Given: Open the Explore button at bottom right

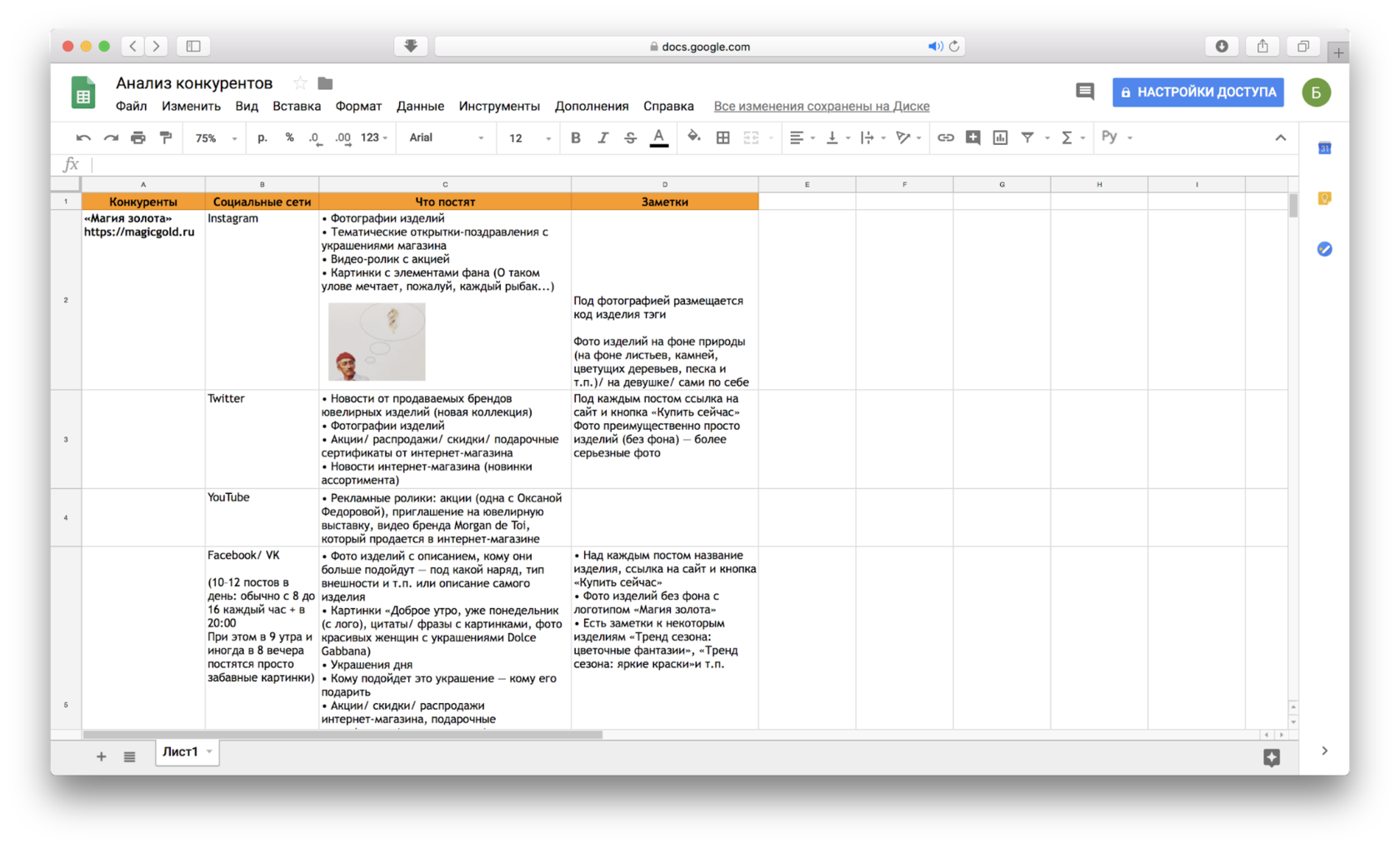Looking at the screenshot, I should [x=1271, y=757].
